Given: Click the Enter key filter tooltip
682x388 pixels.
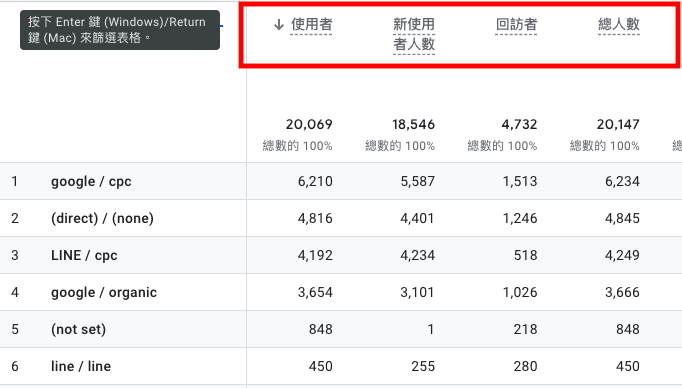Looking at the screenshot, I should coord(120,30).
